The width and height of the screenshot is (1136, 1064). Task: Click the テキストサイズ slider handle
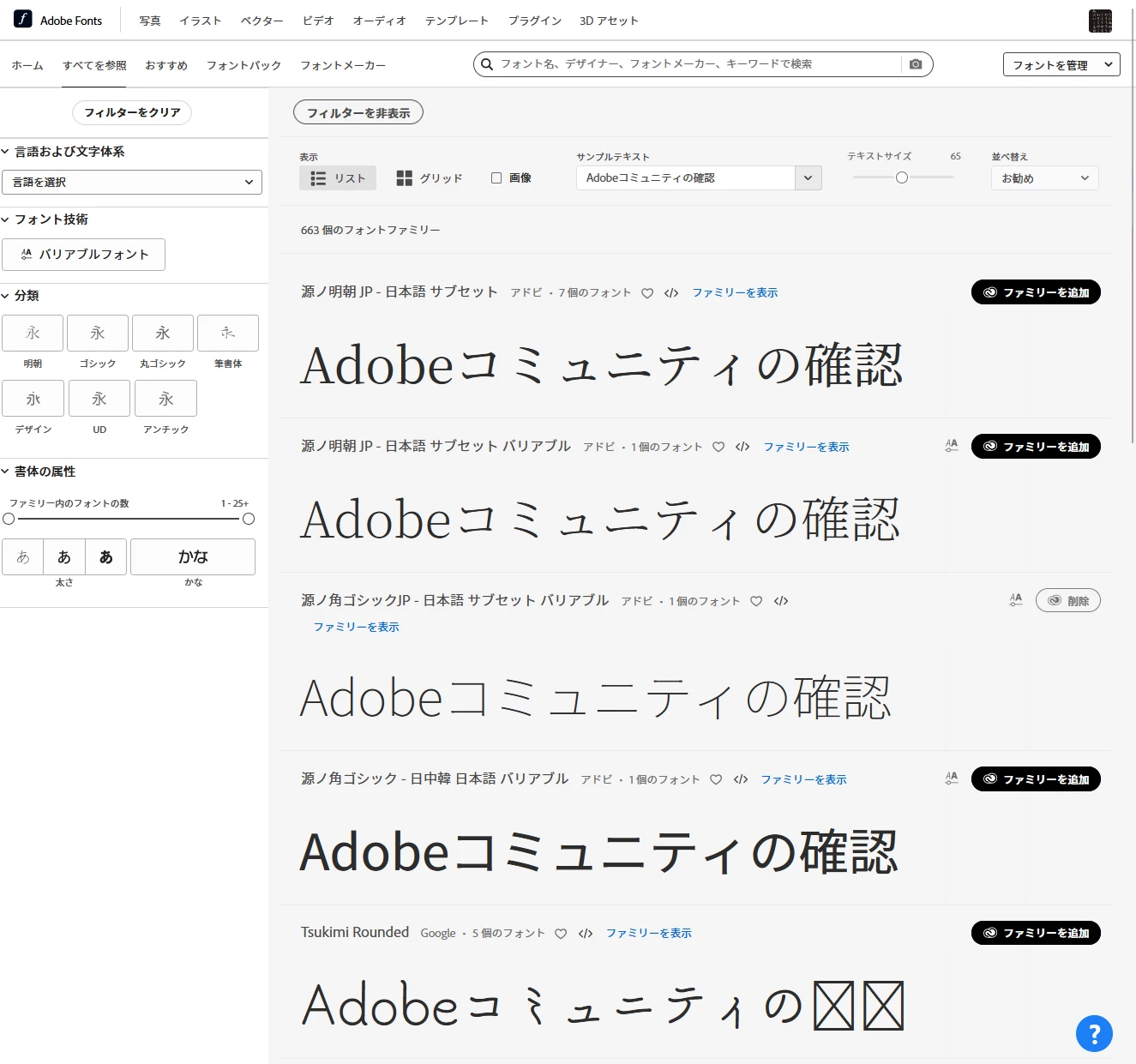pyautogui.click(x=902, y=177)
